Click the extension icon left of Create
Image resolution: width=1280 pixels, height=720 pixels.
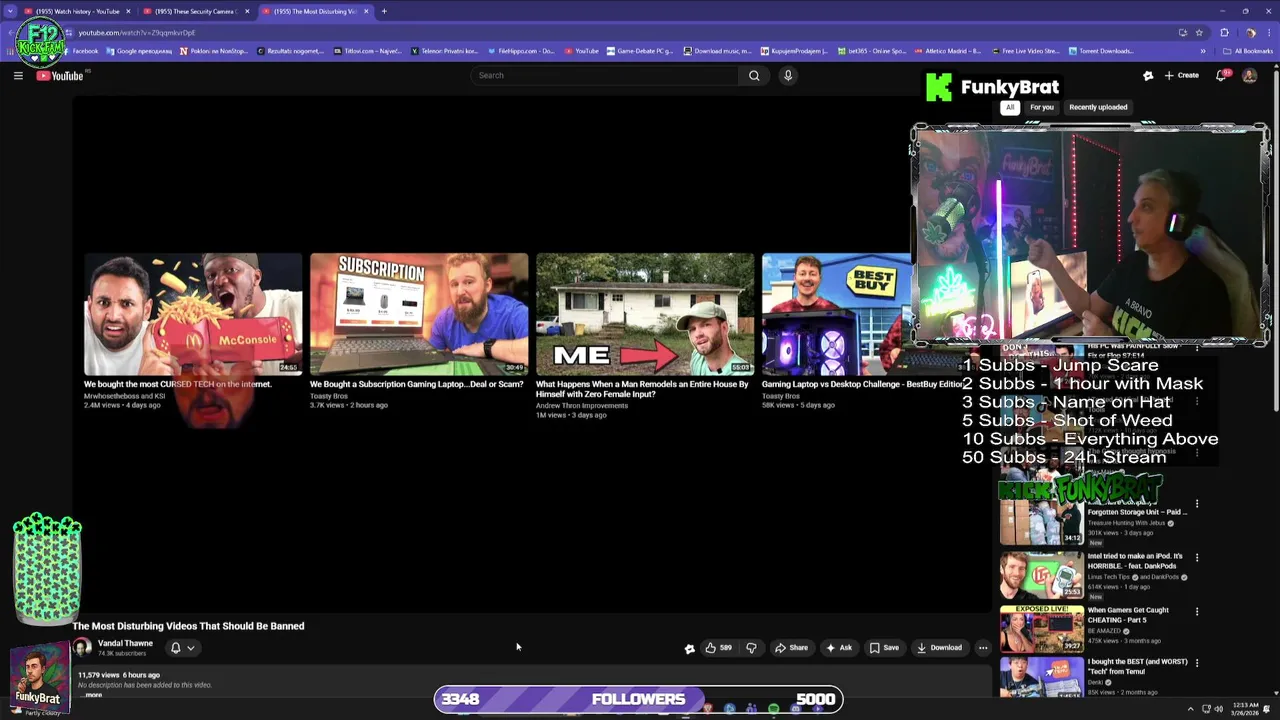click(1148, 75)
